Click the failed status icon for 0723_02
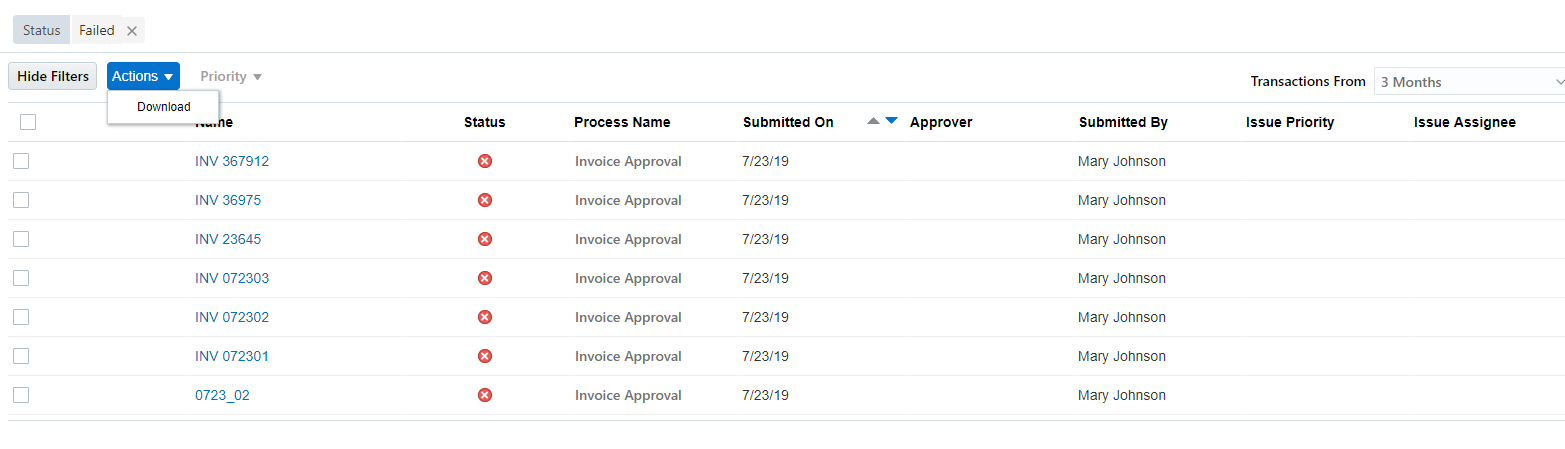 [x=485, y=395]
